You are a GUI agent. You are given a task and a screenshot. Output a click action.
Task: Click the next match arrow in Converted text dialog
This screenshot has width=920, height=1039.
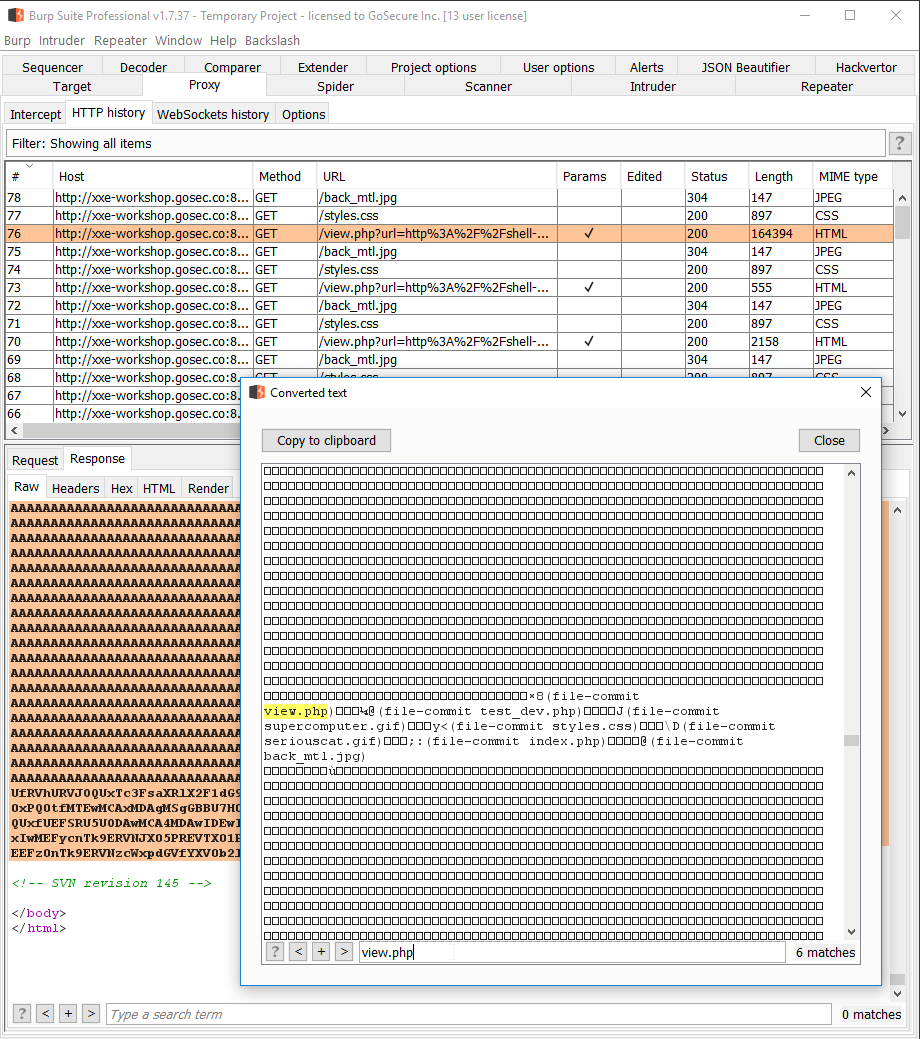click(x=344, y=951)
